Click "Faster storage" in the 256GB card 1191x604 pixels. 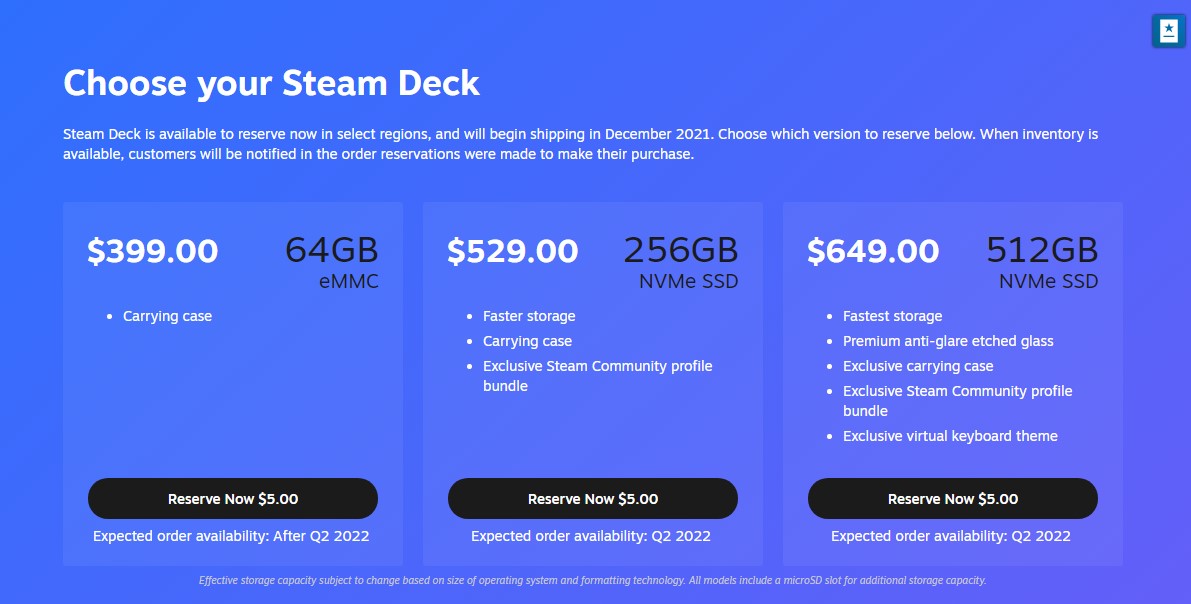529,316
